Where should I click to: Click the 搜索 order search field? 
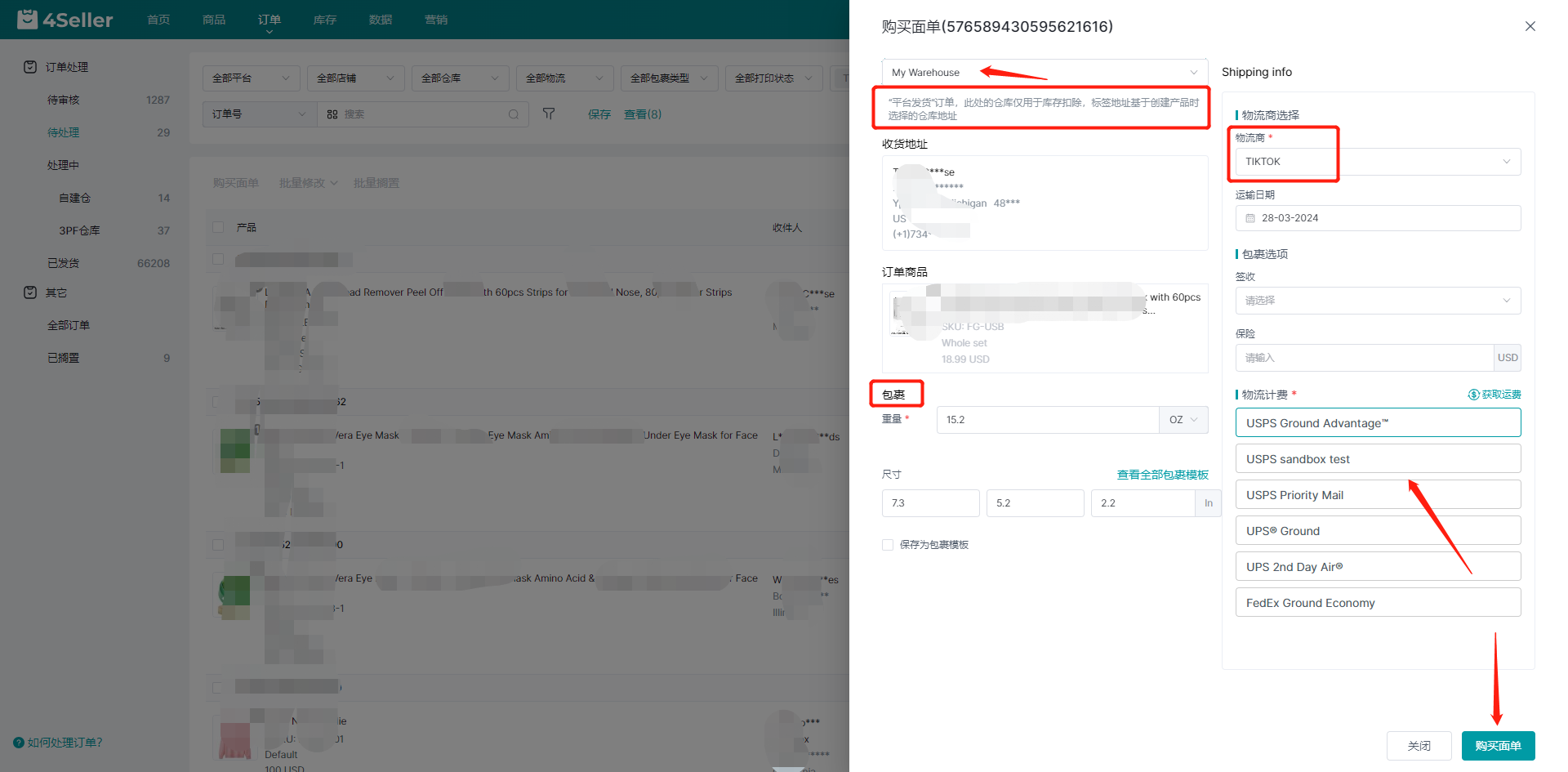[423, 114]
